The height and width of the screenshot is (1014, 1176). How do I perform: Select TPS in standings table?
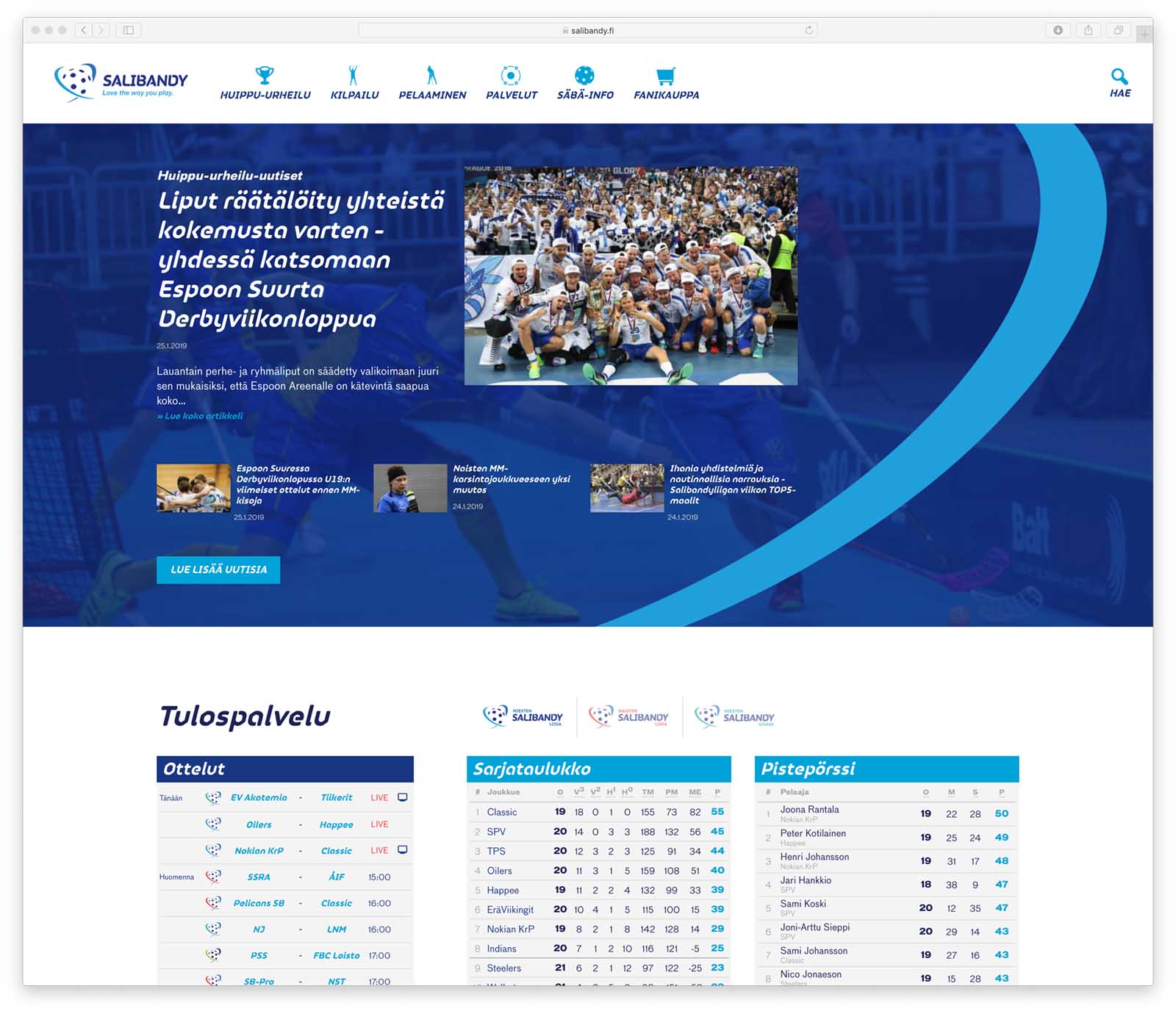tap(496, 851)
